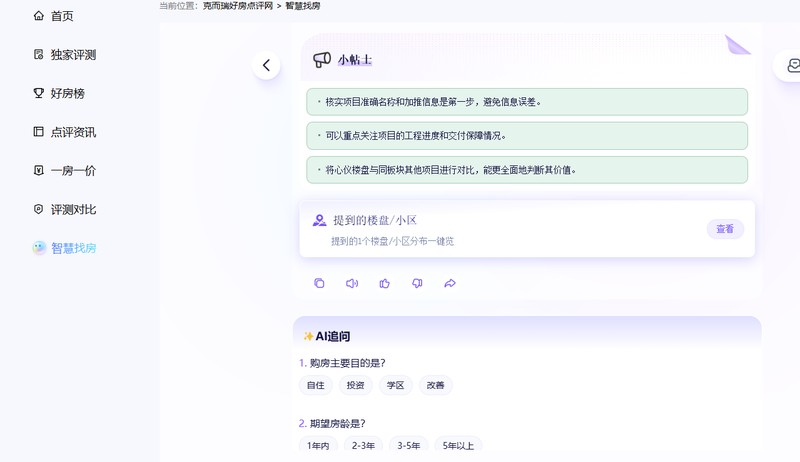Click the smiley avatar icon beside 智慧找房
Viewport: 800px width, 462px height.
tap(39, 248)
